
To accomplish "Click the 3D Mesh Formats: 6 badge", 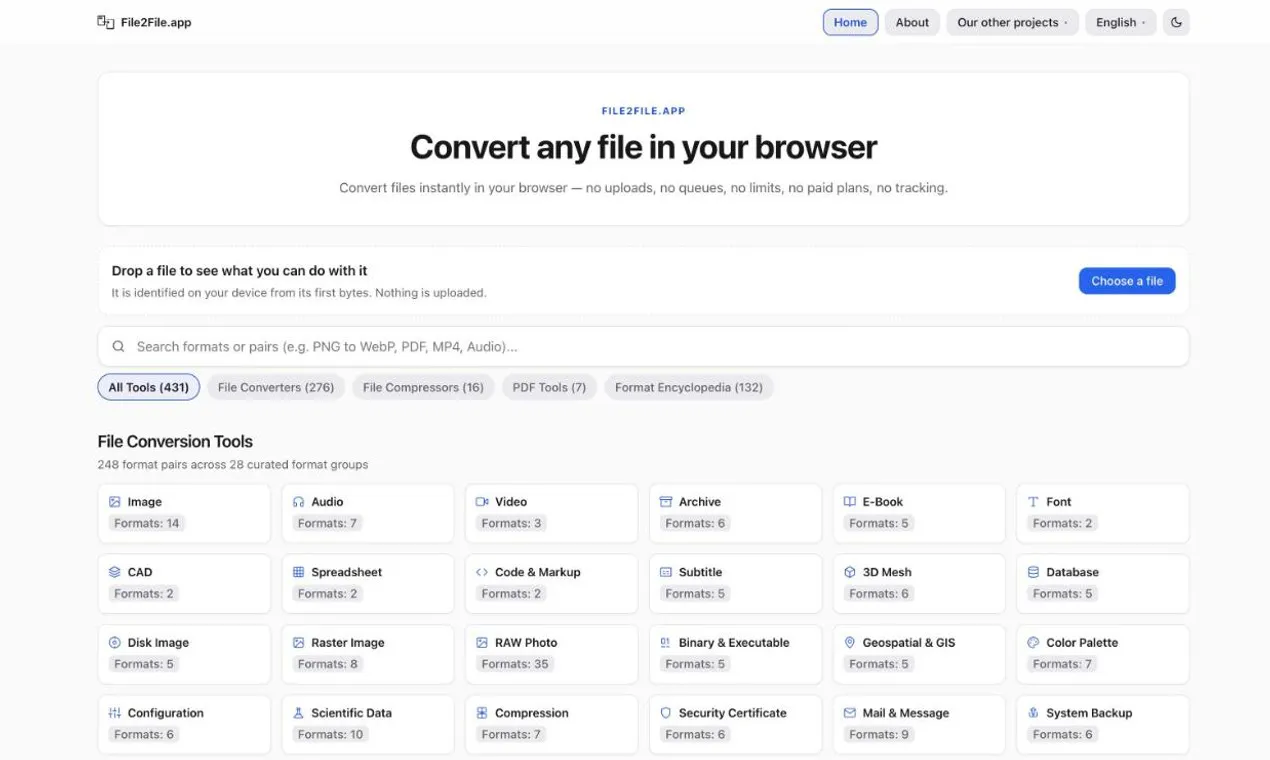I will coord(879,593).
